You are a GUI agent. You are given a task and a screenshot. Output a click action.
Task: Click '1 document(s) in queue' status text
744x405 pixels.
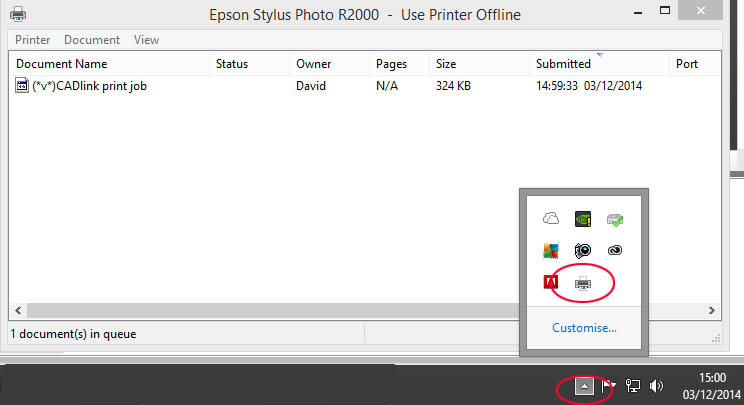73,334
